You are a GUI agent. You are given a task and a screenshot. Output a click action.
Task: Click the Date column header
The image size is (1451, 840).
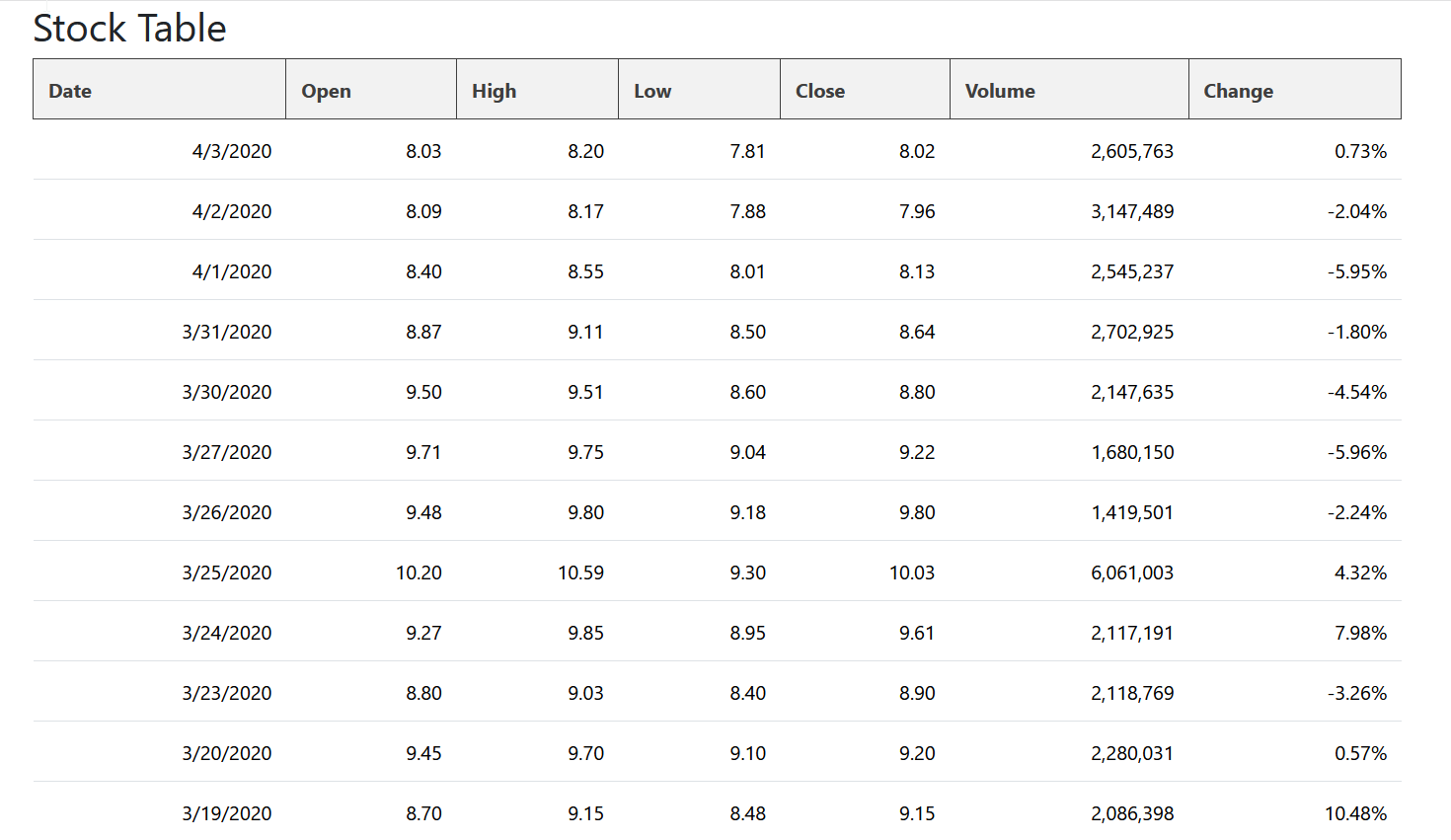70,91
